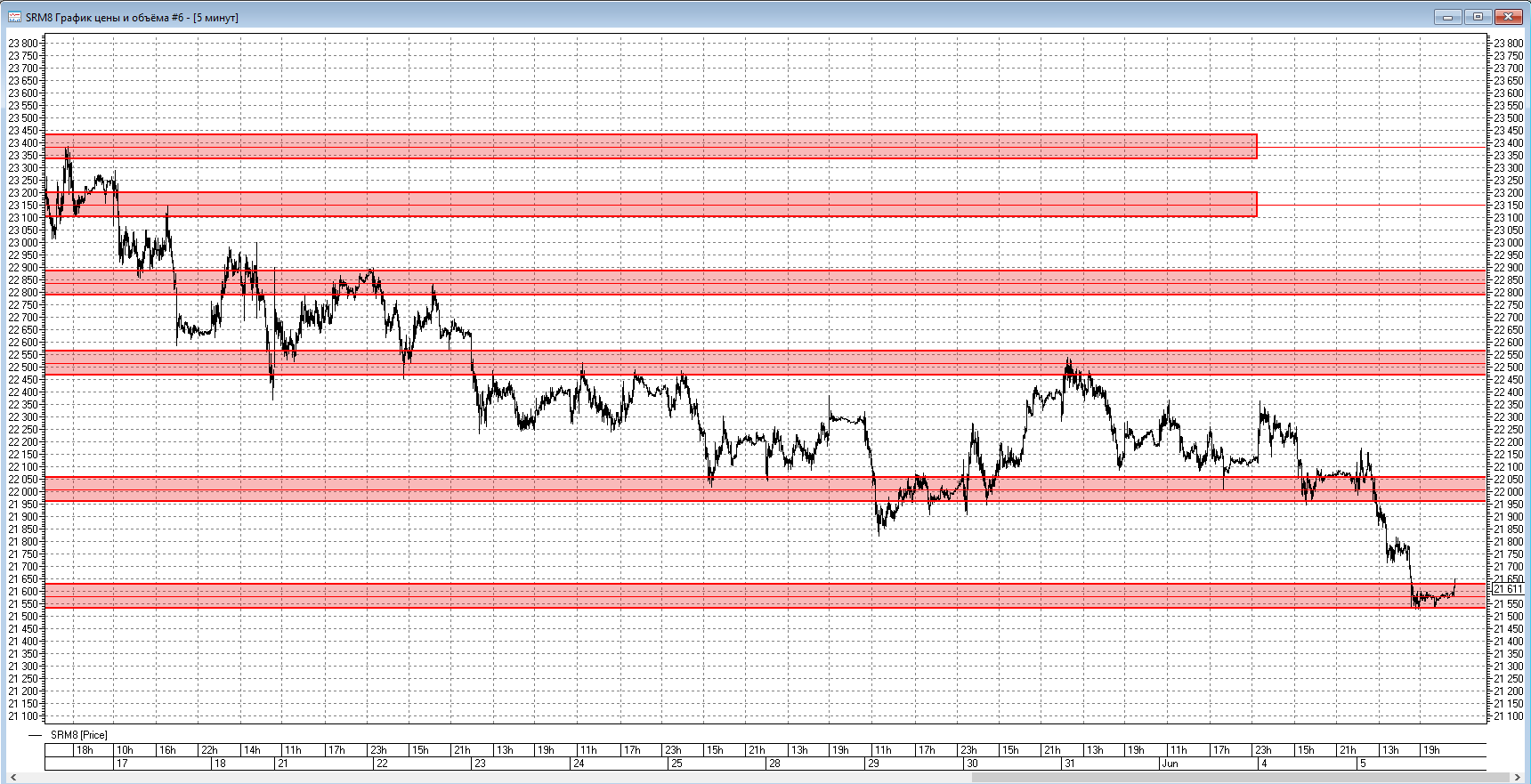
Task: Click date label '23' in the date row
Action: click(480, 764)
